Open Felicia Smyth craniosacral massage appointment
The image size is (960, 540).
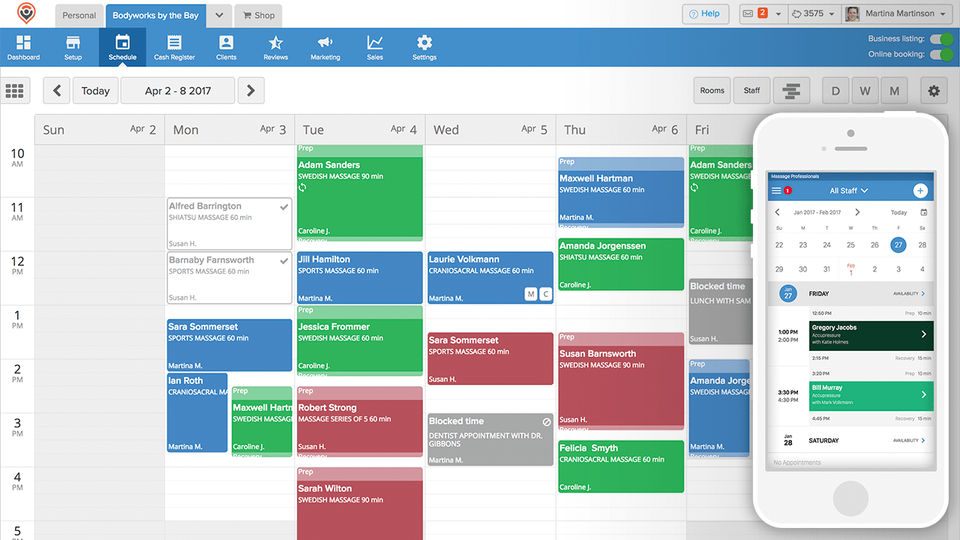[x=621, y=467]
